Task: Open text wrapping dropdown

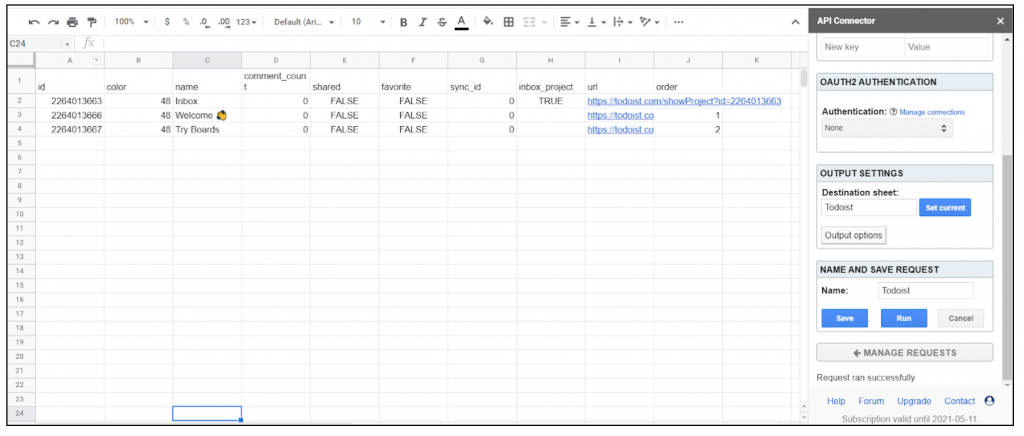Action: pos(623,22)
